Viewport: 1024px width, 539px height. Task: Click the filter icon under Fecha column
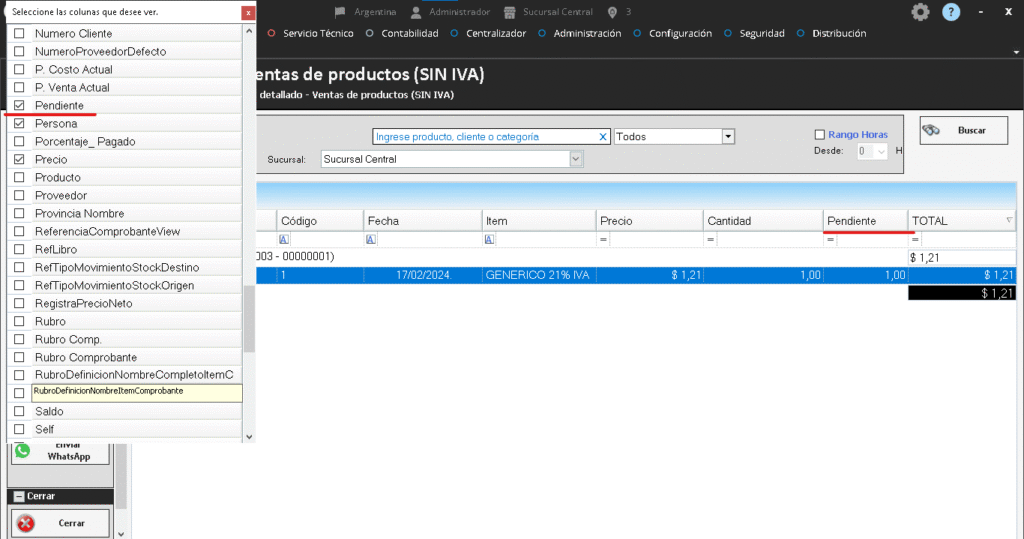[371, 240]
